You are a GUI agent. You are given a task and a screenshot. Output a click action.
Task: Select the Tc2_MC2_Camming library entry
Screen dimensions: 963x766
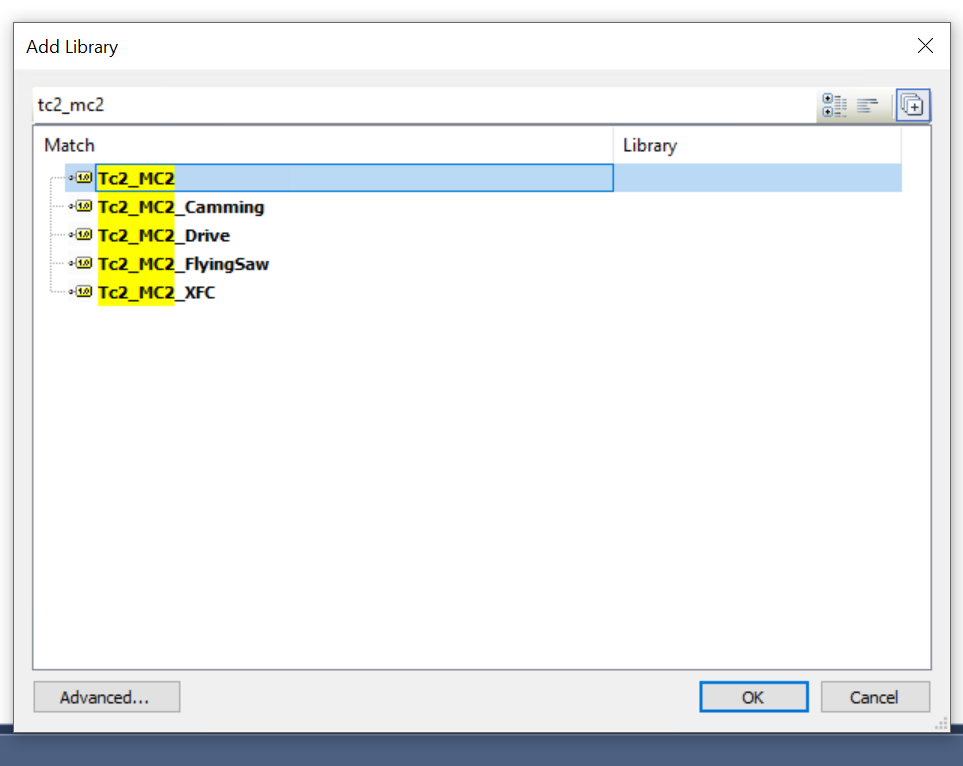[181, 207]
